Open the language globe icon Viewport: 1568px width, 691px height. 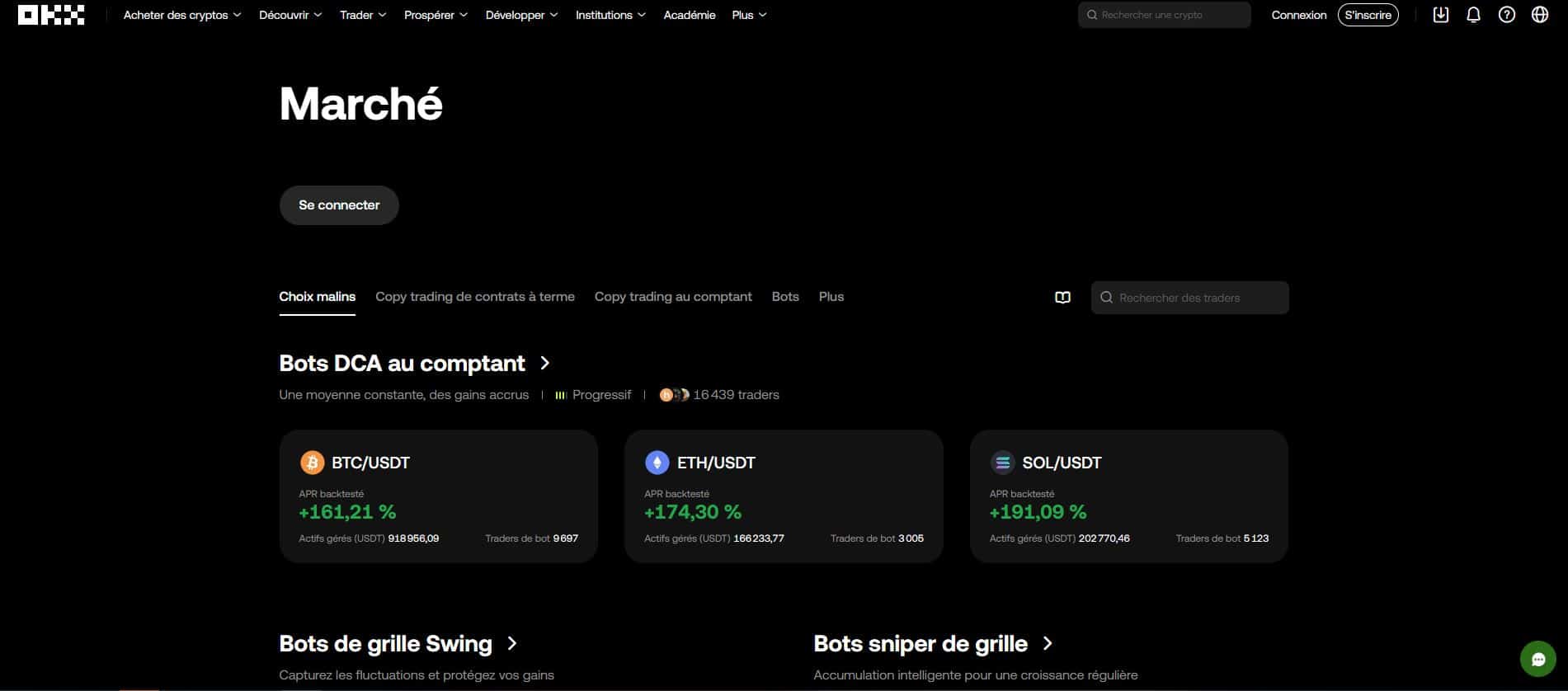[x=1539, y=15]
